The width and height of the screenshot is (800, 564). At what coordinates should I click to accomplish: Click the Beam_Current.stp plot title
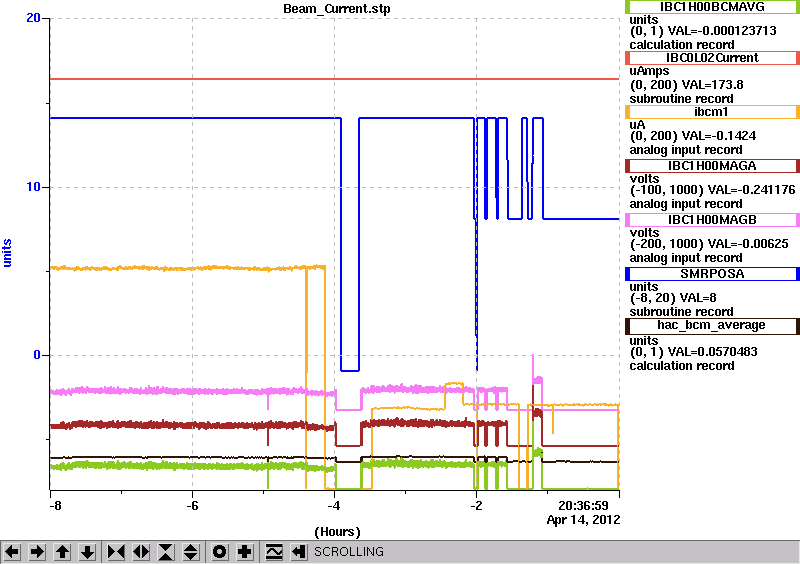337,9
